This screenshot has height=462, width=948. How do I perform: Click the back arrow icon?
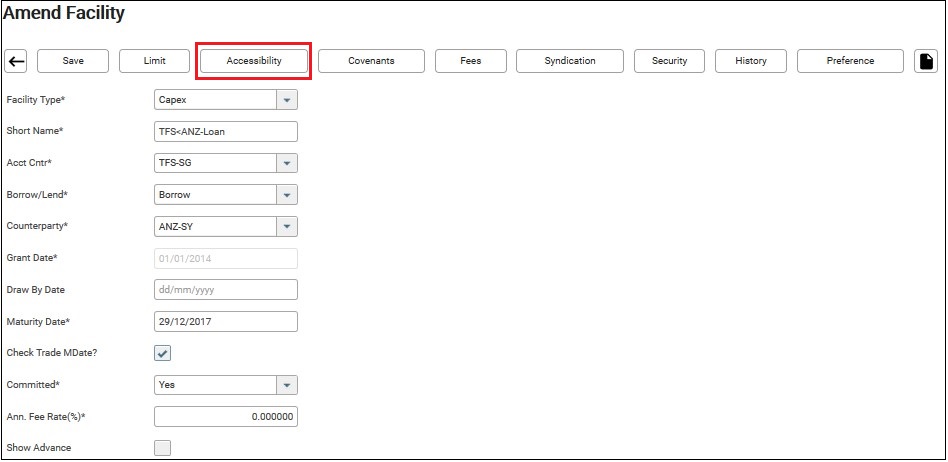pyautogui.click(x=16, y=61)
